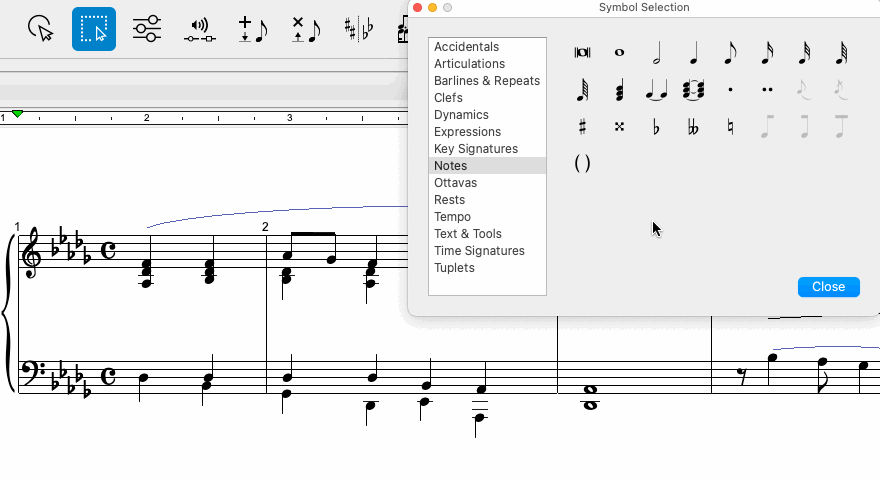Pick the tied chords symbol
Screen dimensions: 880x480
pyautogui.click(x=693, y=90)
